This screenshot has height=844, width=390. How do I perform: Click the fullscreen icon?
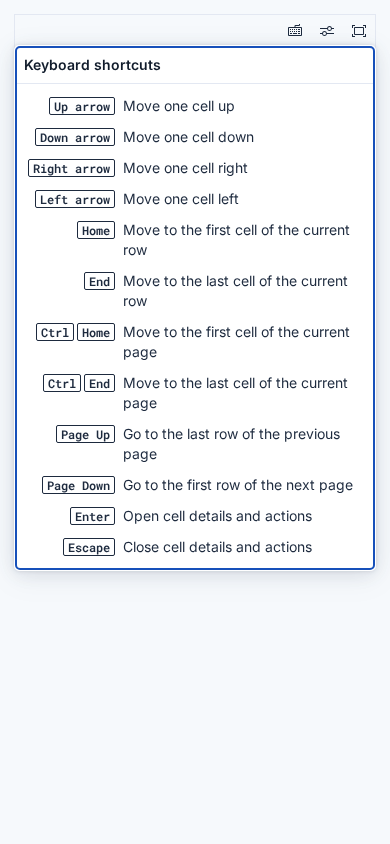tap(359, 31)
